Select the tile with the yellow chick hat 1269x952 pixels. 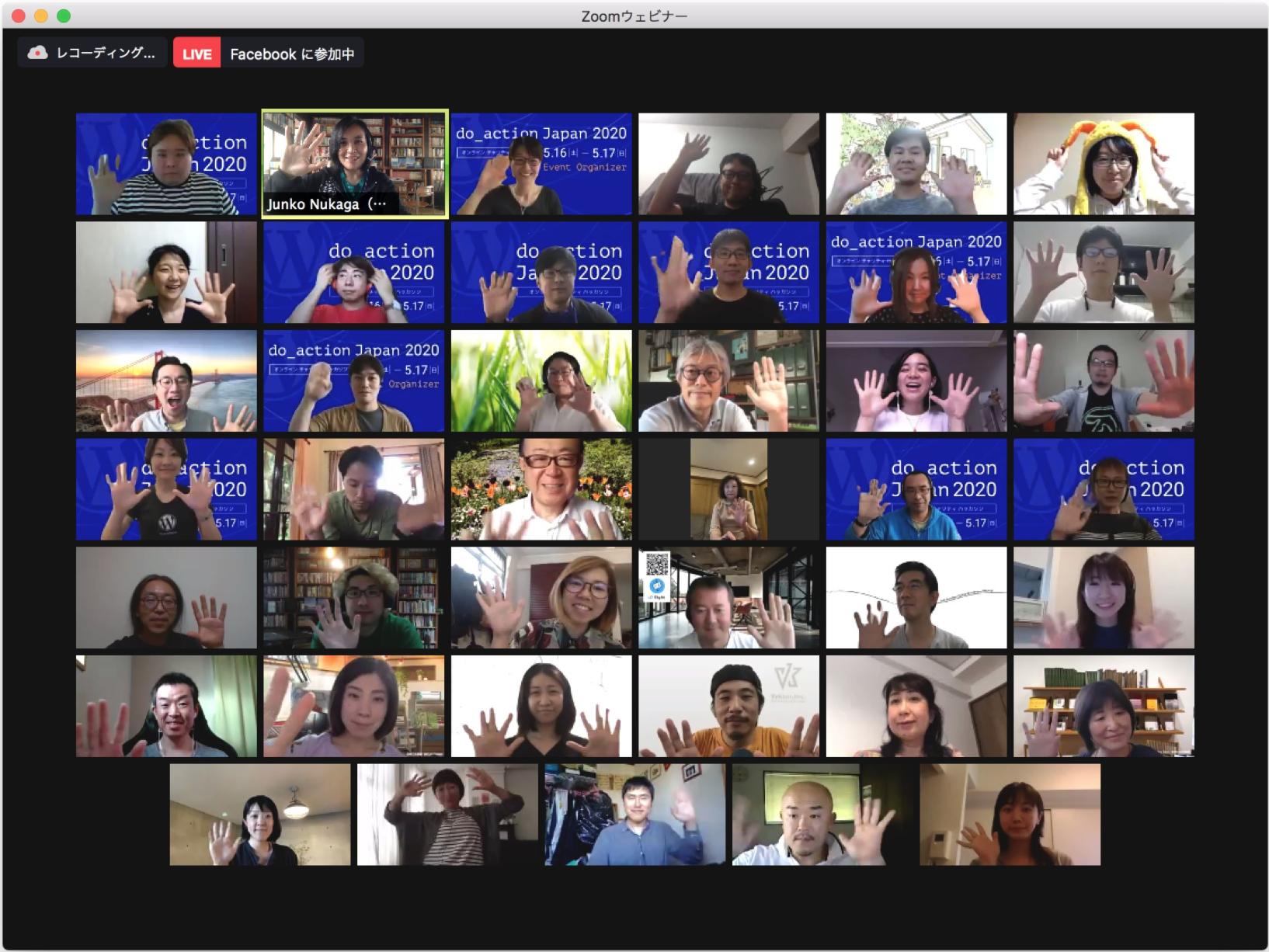(x=1104, y=164)
